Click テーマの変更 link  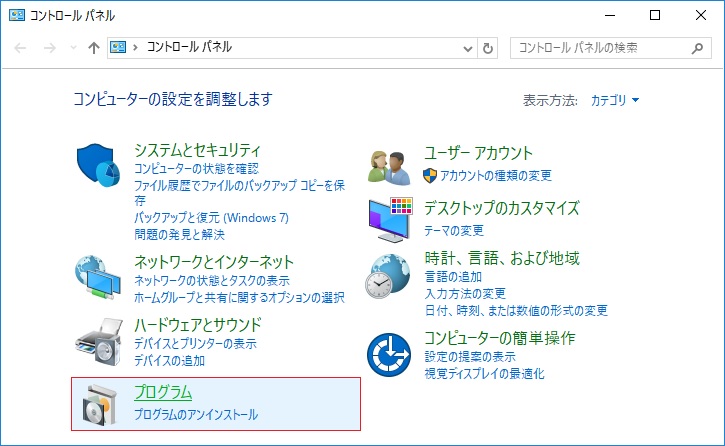pyautogui.click(x=454, y=230)
